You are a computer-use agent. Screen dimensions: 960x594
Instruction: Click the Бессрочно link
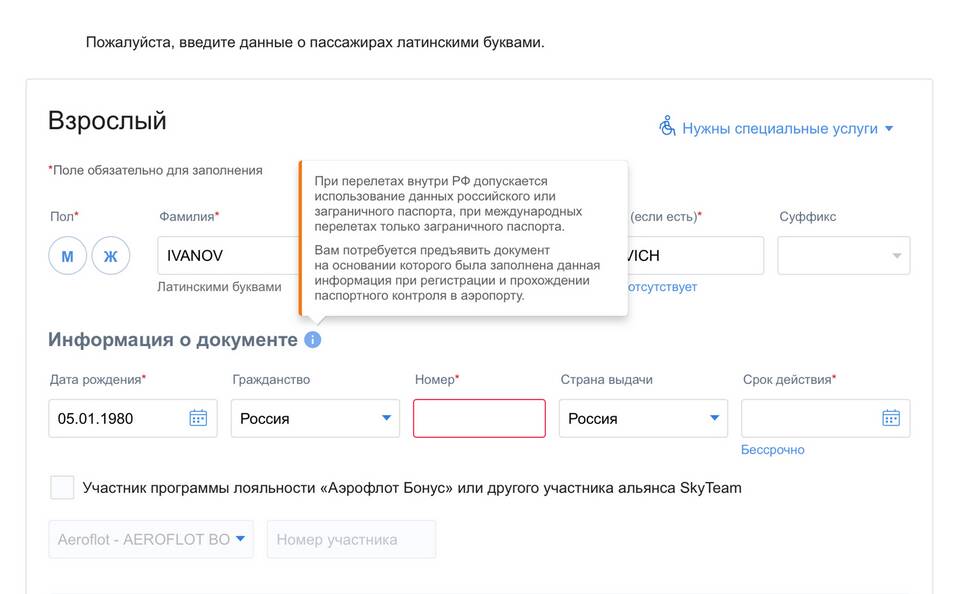coord(772,450)
